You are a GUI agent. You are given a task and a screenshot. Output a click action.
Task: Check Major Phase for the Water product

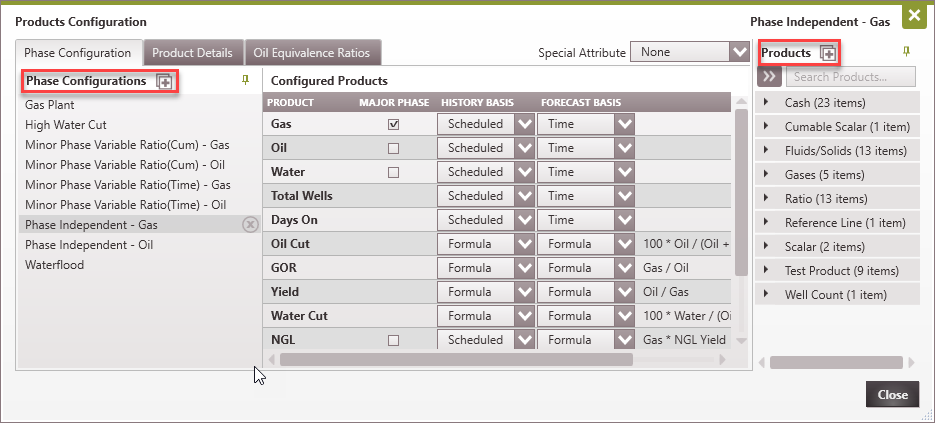click(393, 172)
